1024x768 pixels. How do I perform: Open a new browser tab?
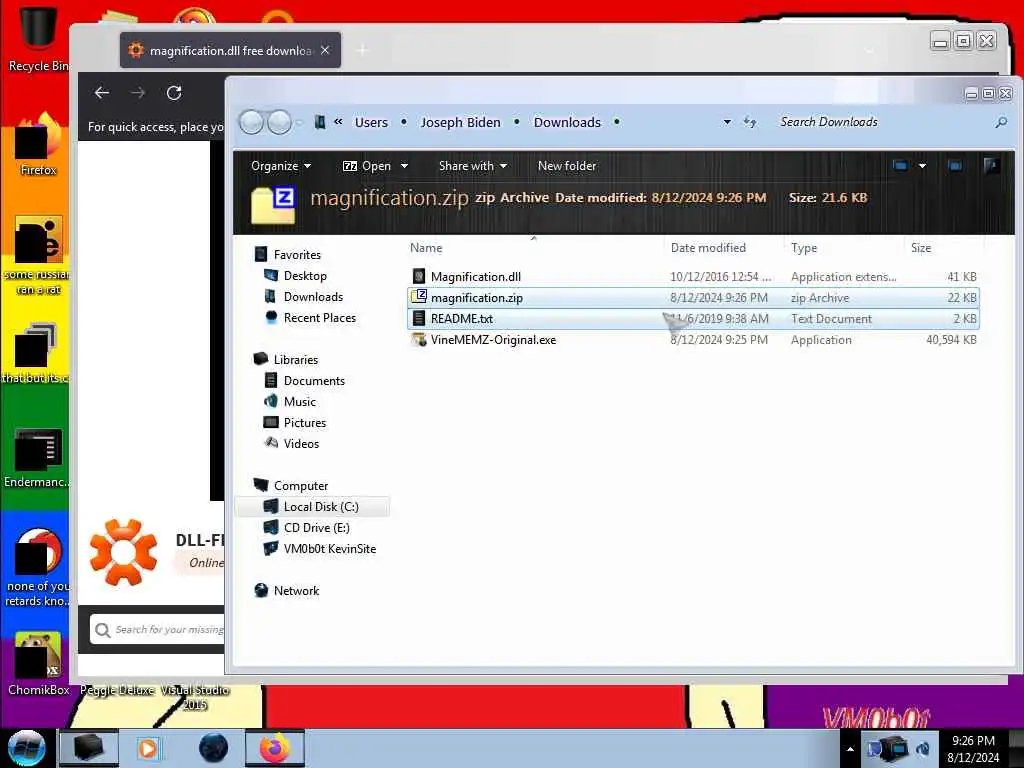coord(362,50)
